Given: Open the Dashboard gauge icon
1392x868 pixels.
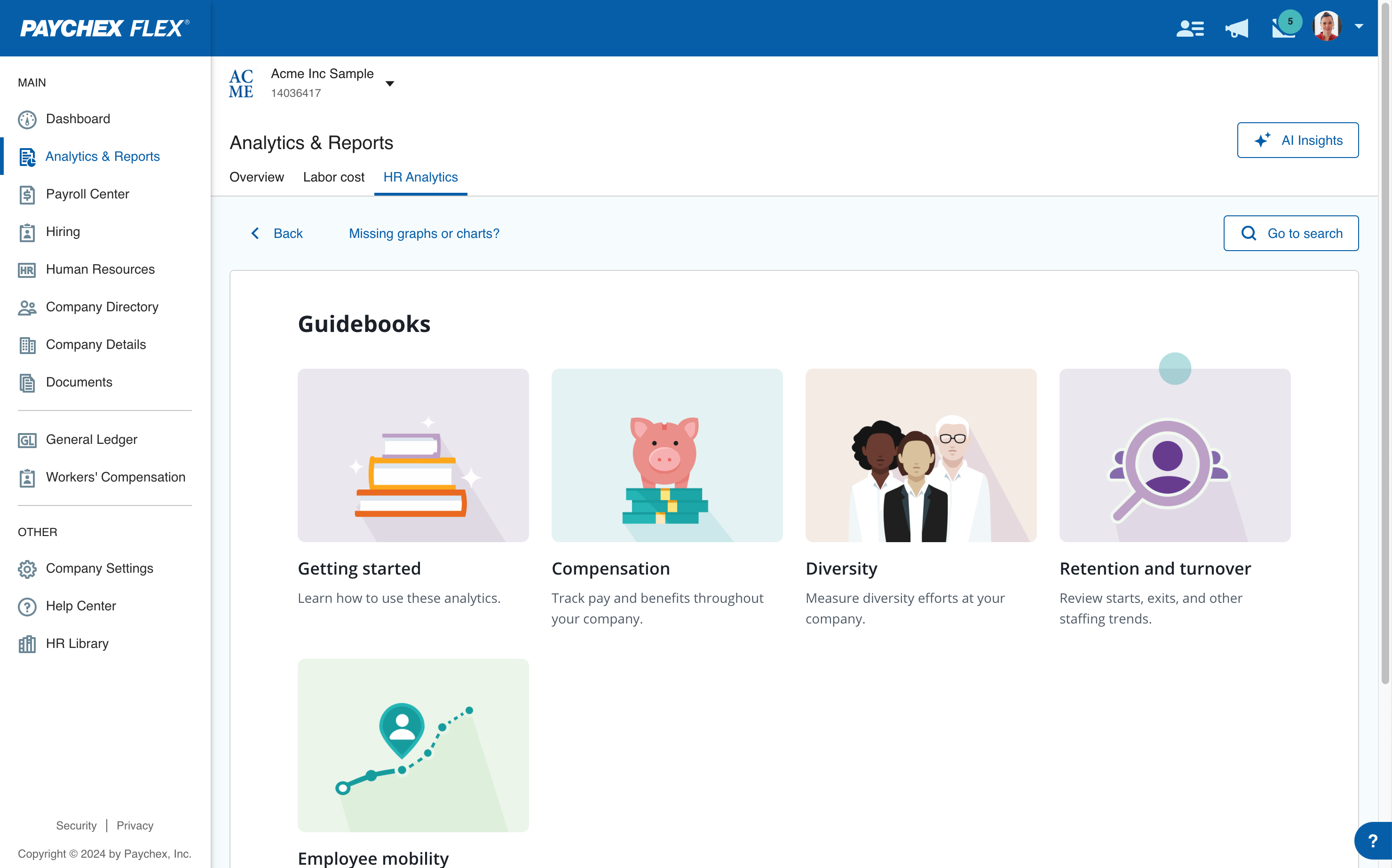Looking at the screenshot, I should [x=27, y=119].
